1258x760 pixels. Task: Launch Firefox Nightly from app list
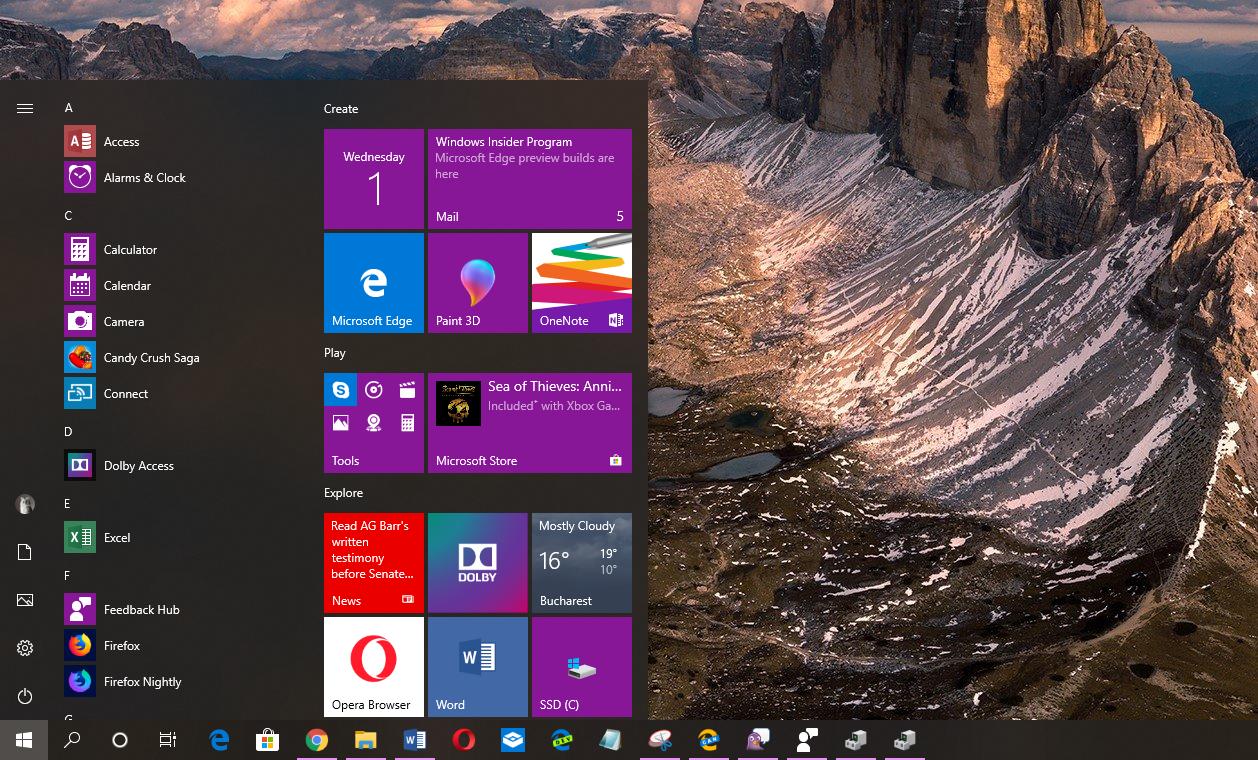[x=180, y=682]
